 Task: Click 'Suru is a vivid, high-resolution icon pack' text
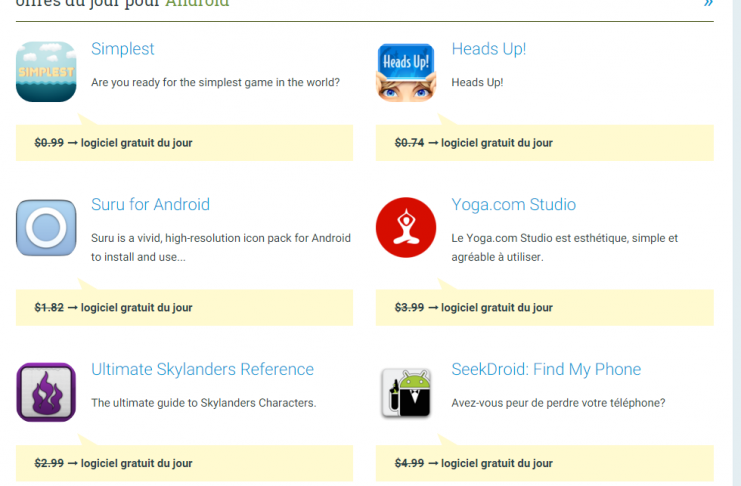click(221, 247)
